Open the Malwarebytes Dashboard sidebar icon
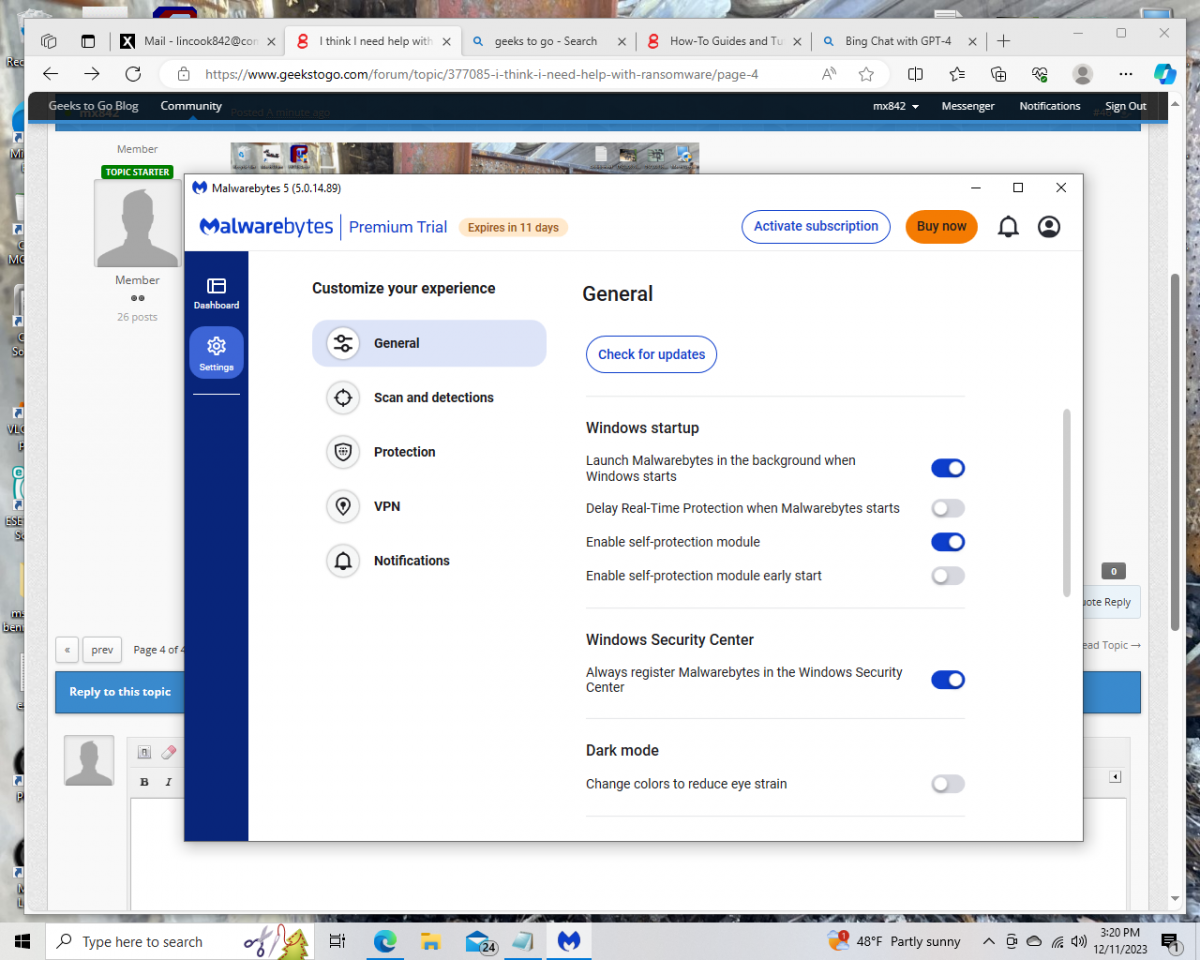The height and width of the screenshot is (960, 1200). coord(216,293)
